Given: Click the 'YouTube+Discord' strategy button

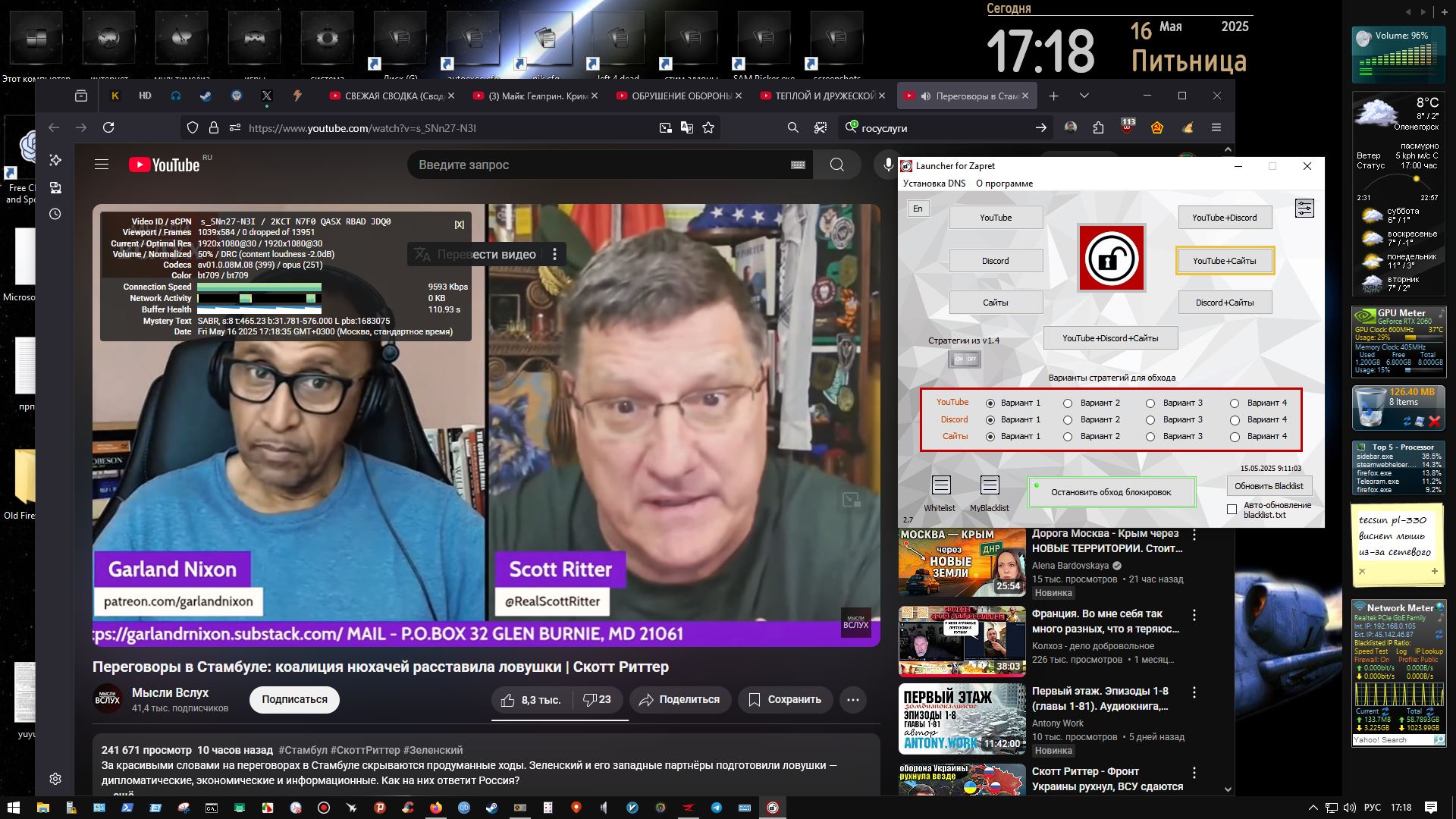Looking at the screenshot, I should pyautogui.click(x=1224, y=218).
